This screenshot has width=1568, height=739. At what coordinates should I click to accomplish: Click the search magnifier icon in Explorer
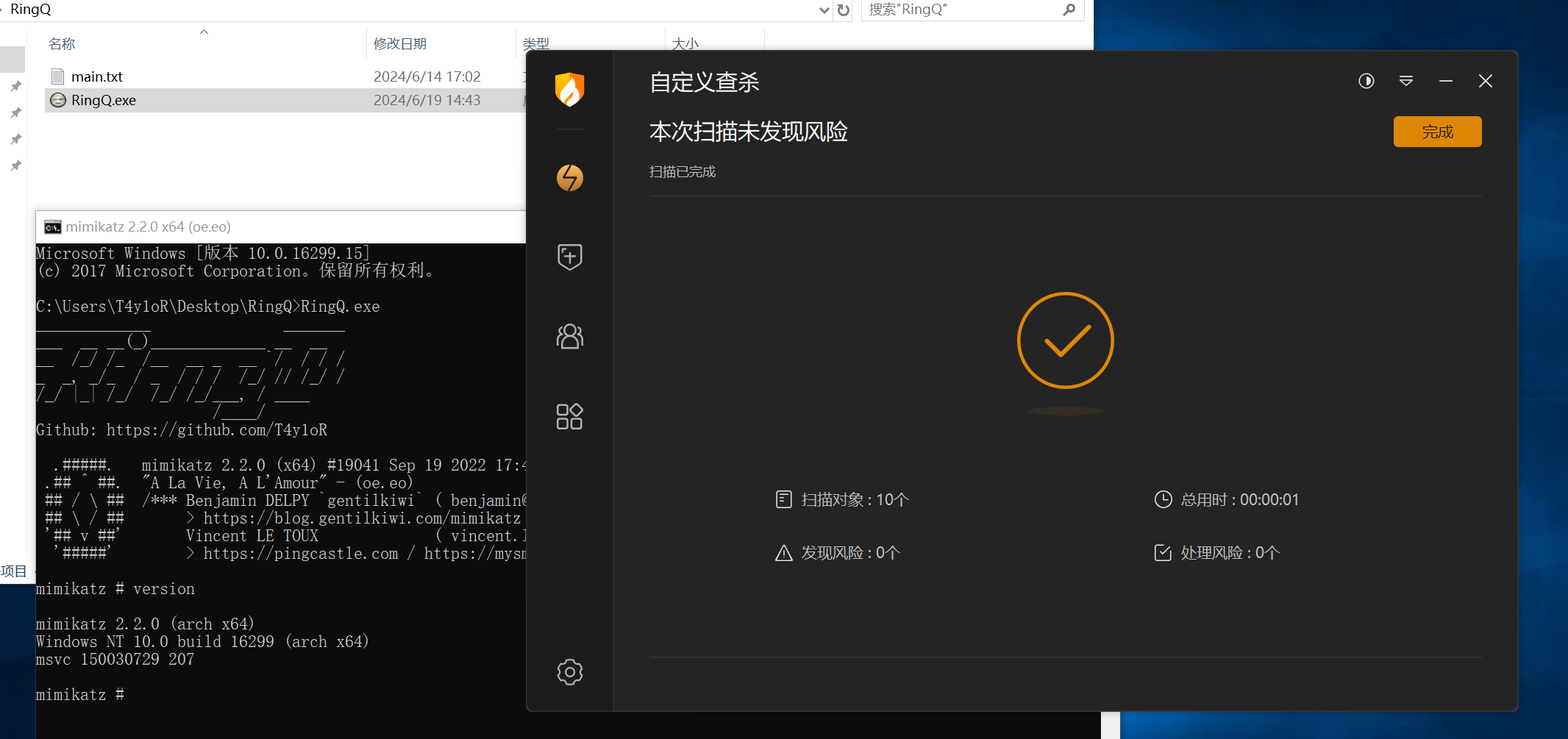[x=1069, y=10]
